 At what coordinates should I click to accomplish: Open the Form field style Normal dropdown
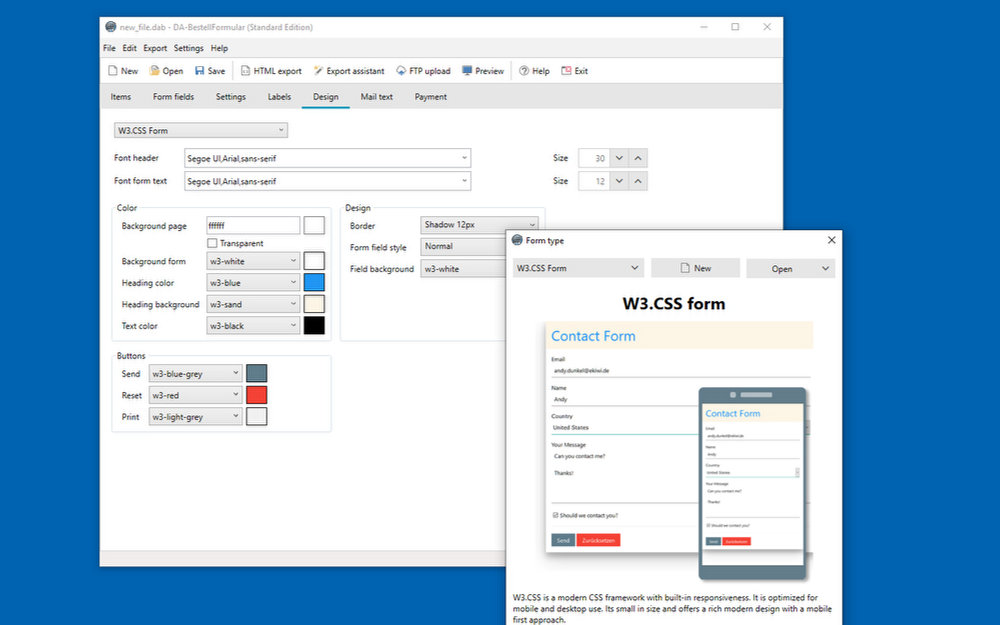(x=463, y=246)
